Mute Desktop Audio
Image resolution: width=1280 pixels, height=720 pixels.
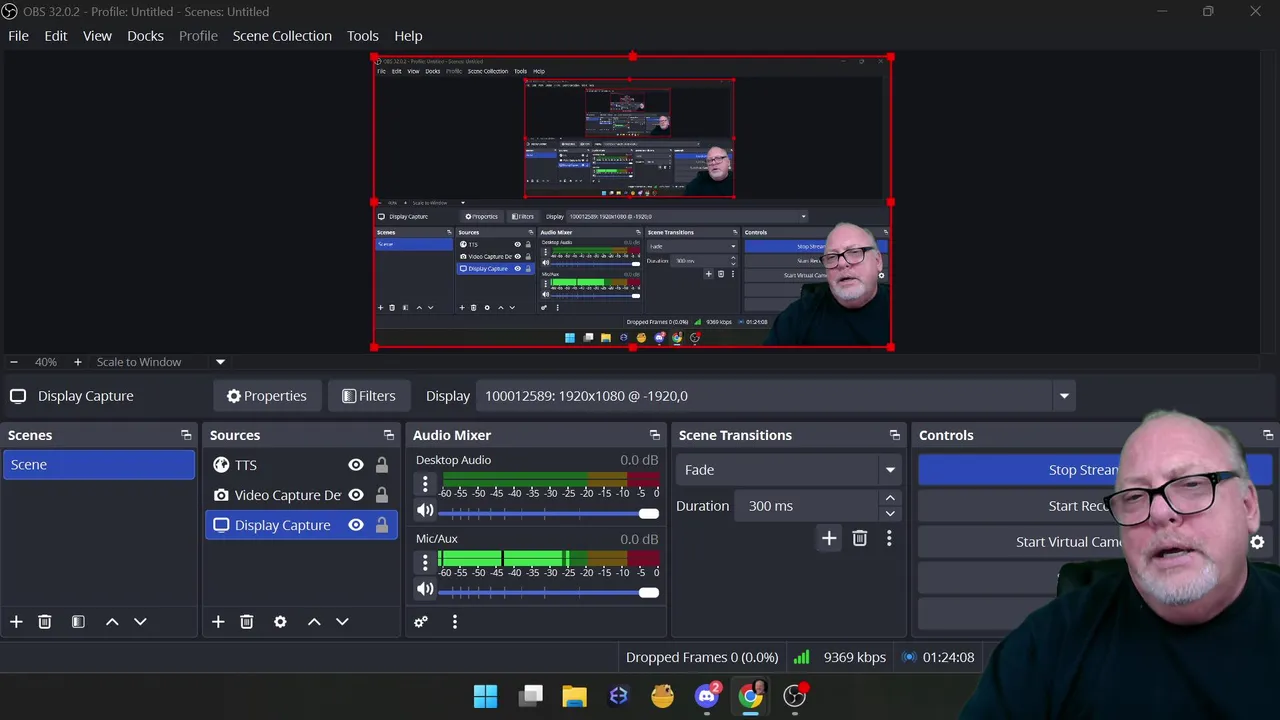click(x=425, y=511)
